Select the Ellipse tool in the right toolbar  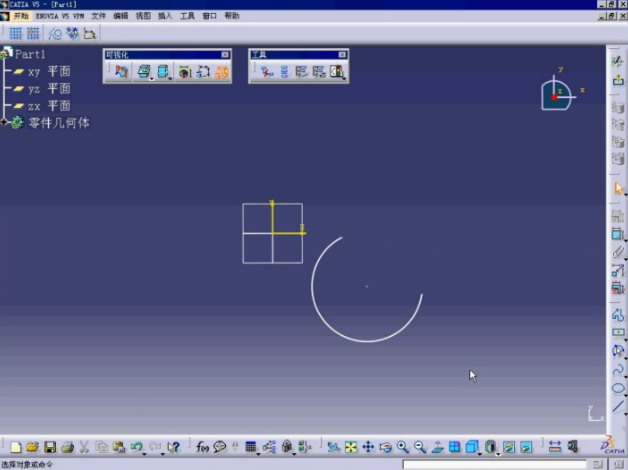(x=618, y=388)
